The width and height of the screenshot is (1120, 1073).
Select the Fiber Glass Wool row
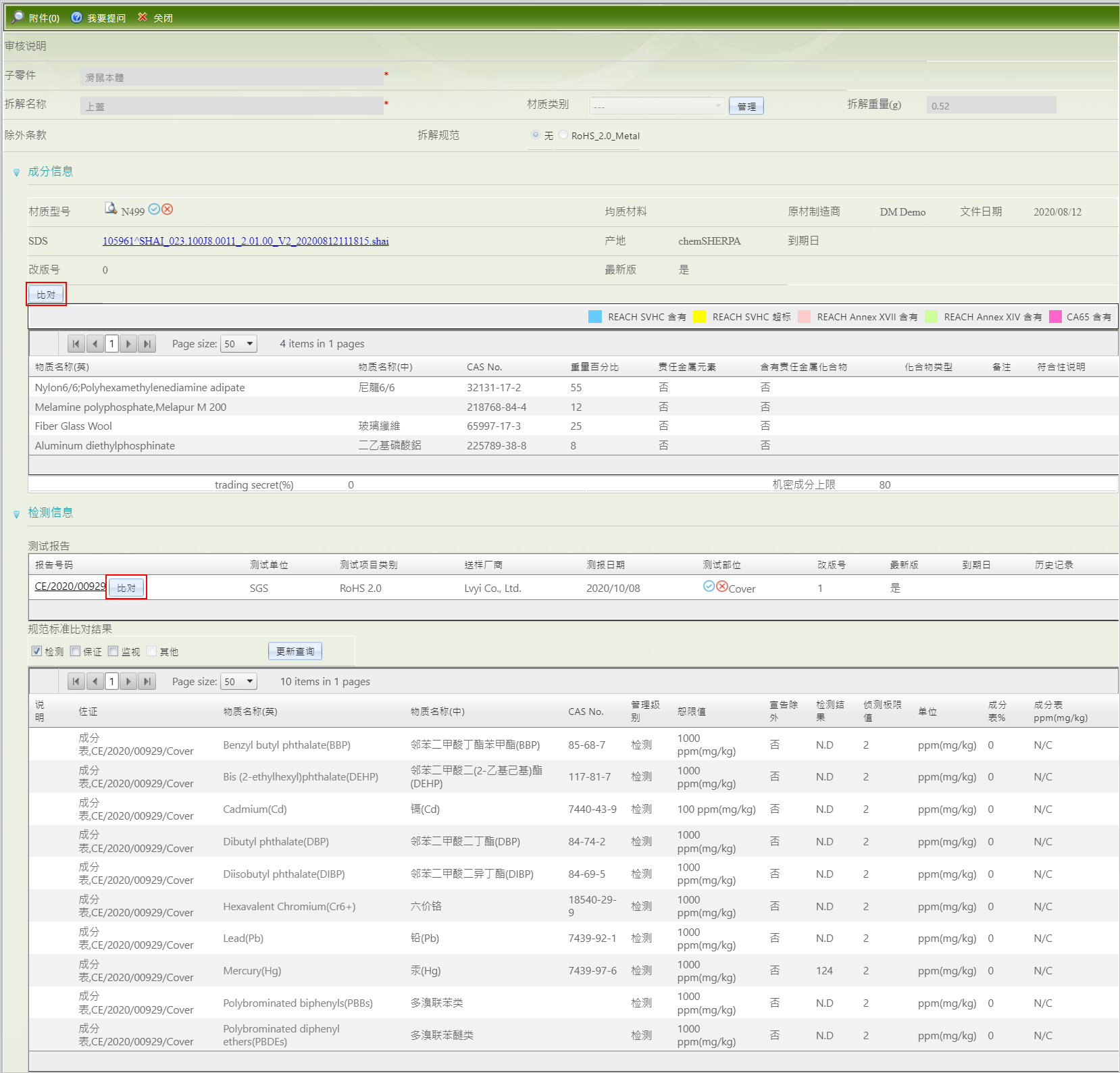point(573,426)
